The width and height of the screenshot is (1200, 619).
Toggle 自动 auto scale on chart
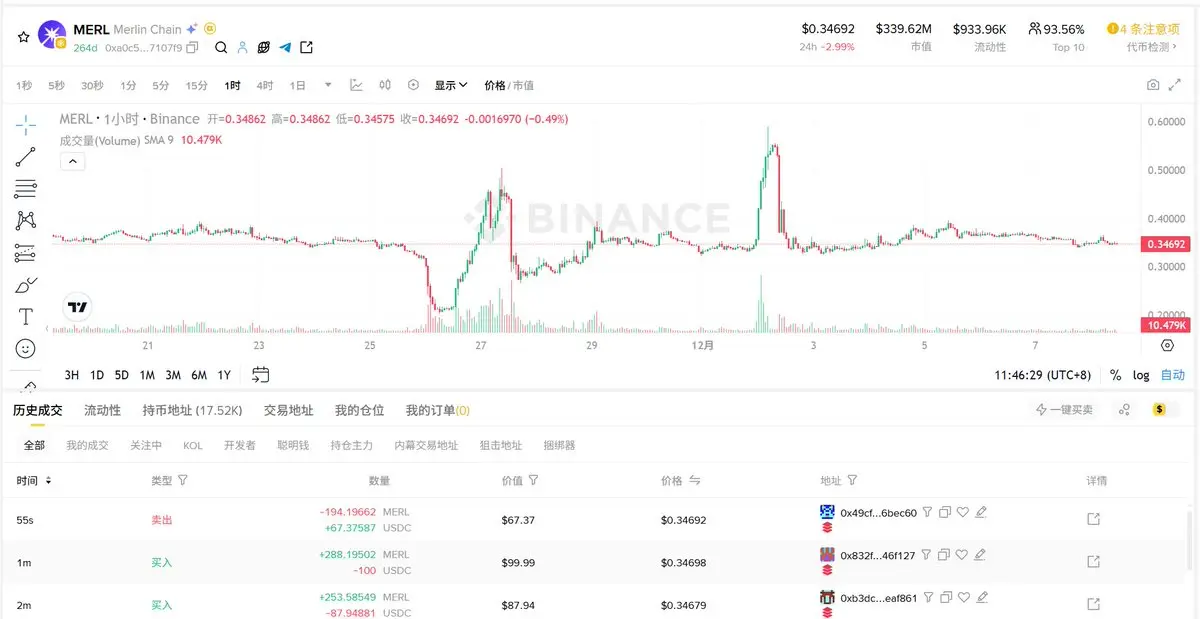click(1172, 375)
